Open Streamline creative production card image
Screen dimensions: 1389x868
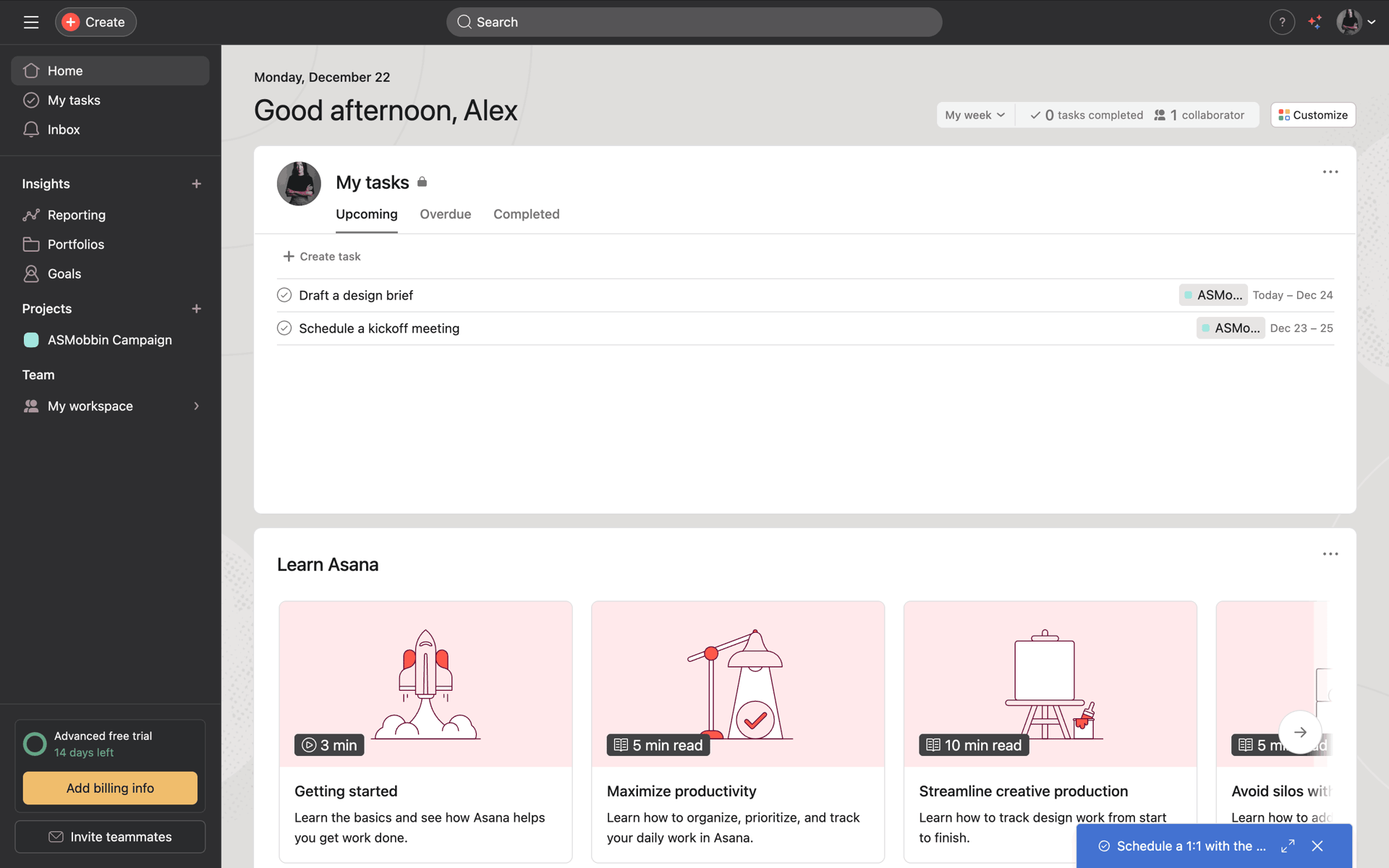(1050, 684)
